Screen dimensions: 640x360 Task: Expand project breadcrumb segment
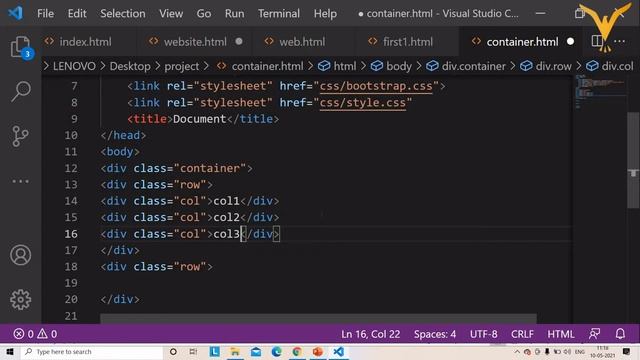point(182,66)
